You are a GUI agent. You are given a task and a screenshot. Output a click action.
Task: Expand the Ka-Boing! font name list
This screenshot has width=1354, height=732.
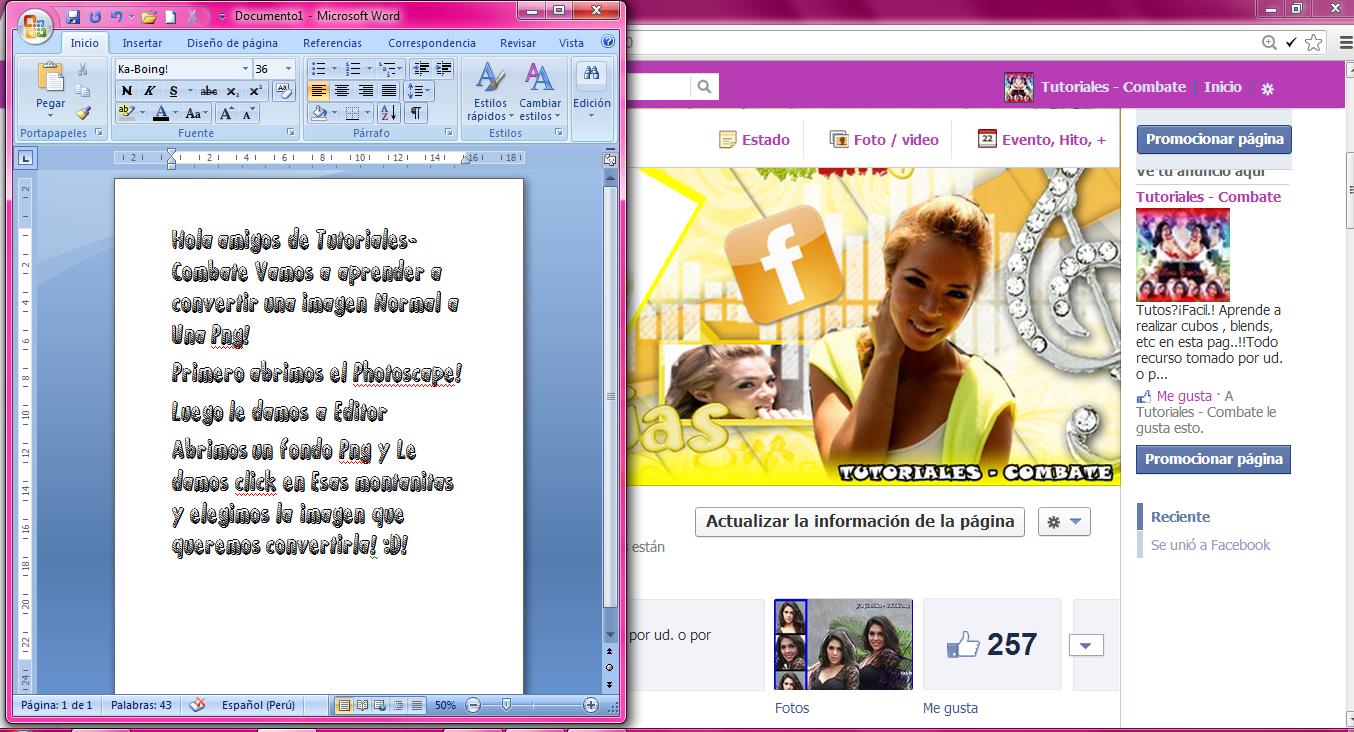point(244,67)
